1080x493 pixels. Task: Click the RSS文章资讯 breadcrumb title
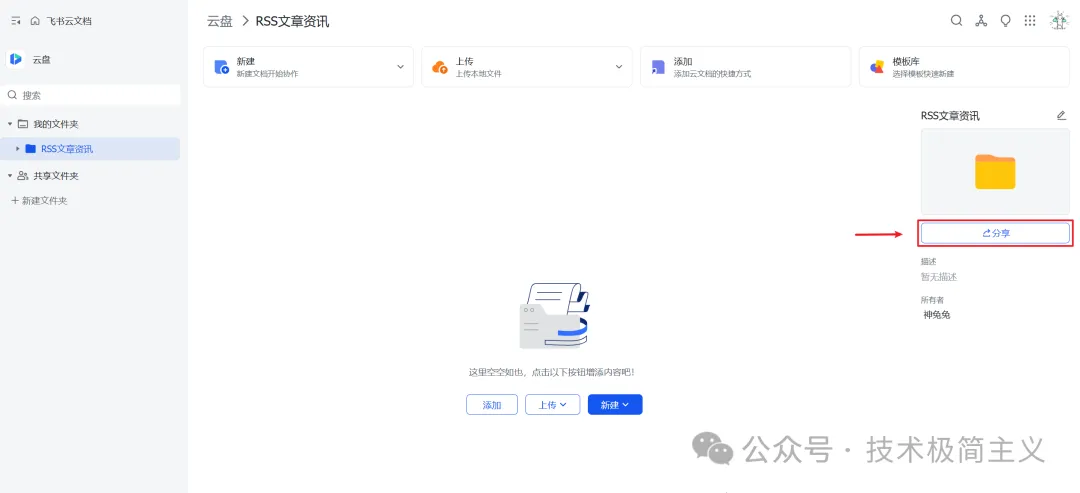(292, 21)
